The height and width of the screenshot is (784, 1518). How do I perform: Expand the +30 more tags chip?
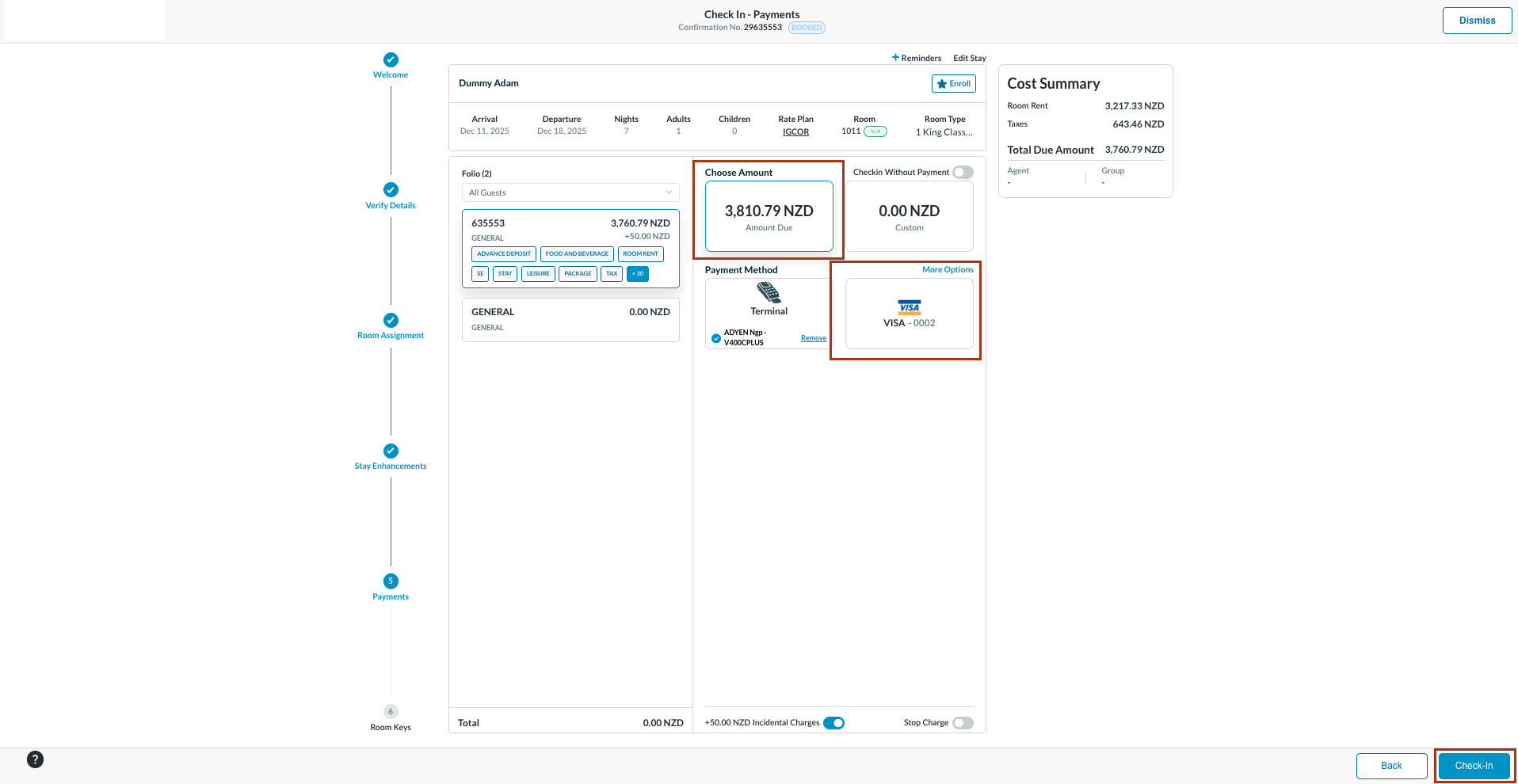(638, 274)
